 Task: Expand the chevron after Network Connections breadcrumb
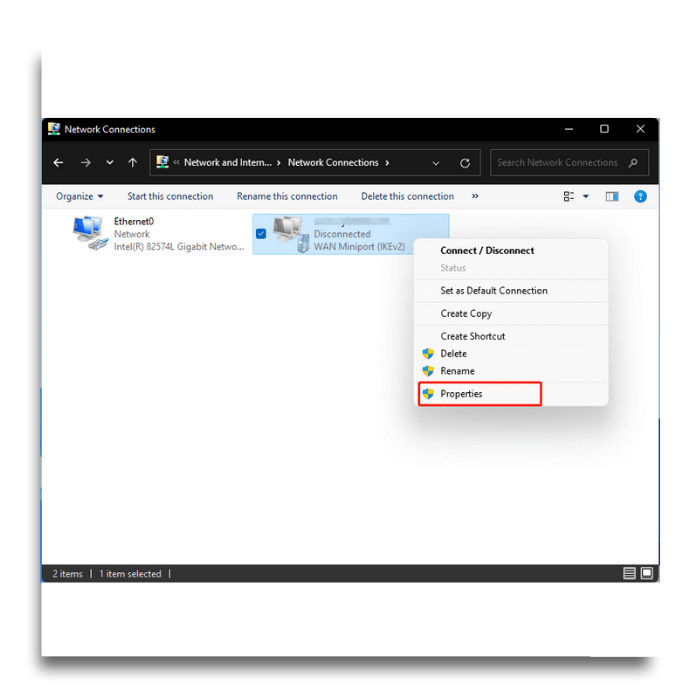click(x=387, y=163)
